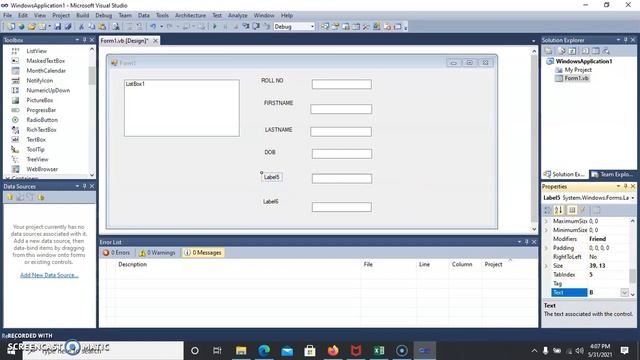Open File Explorer from the taskbar
This screenshot has width=640, height=360.
coord(241,350)
